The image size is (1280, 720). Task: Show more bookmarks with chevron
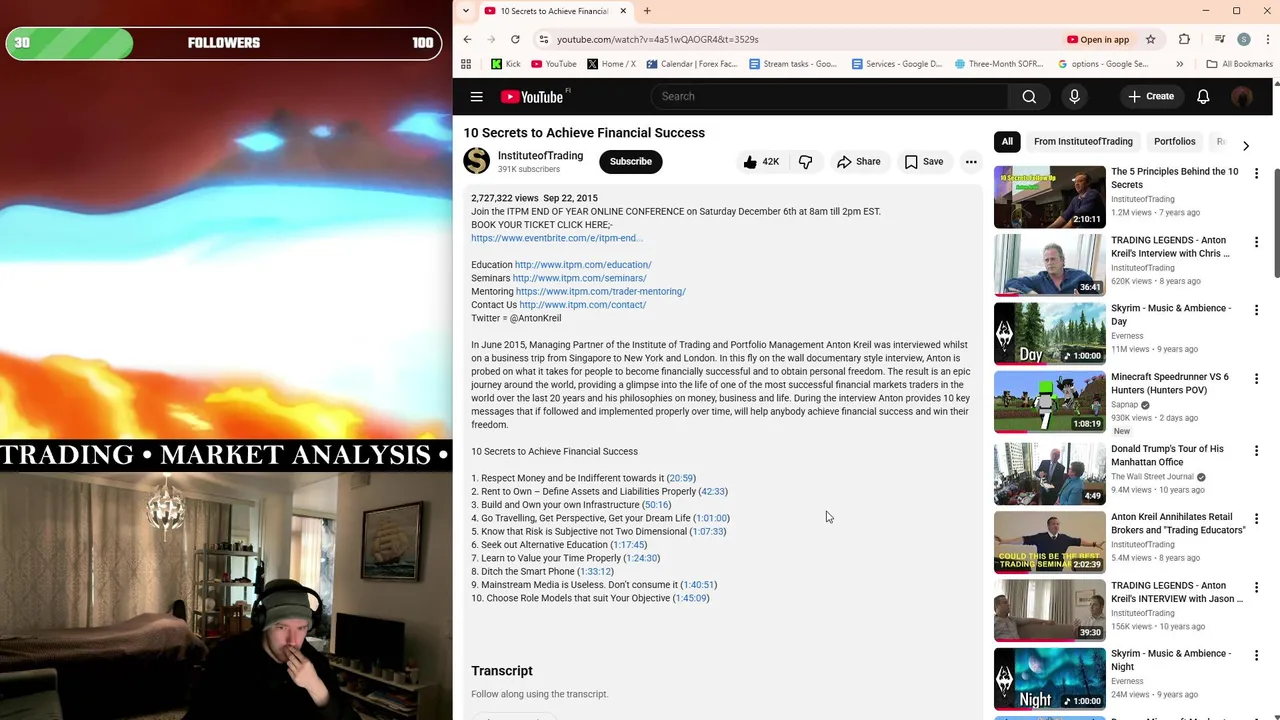pyautogui.click(x=1179, y=64)
